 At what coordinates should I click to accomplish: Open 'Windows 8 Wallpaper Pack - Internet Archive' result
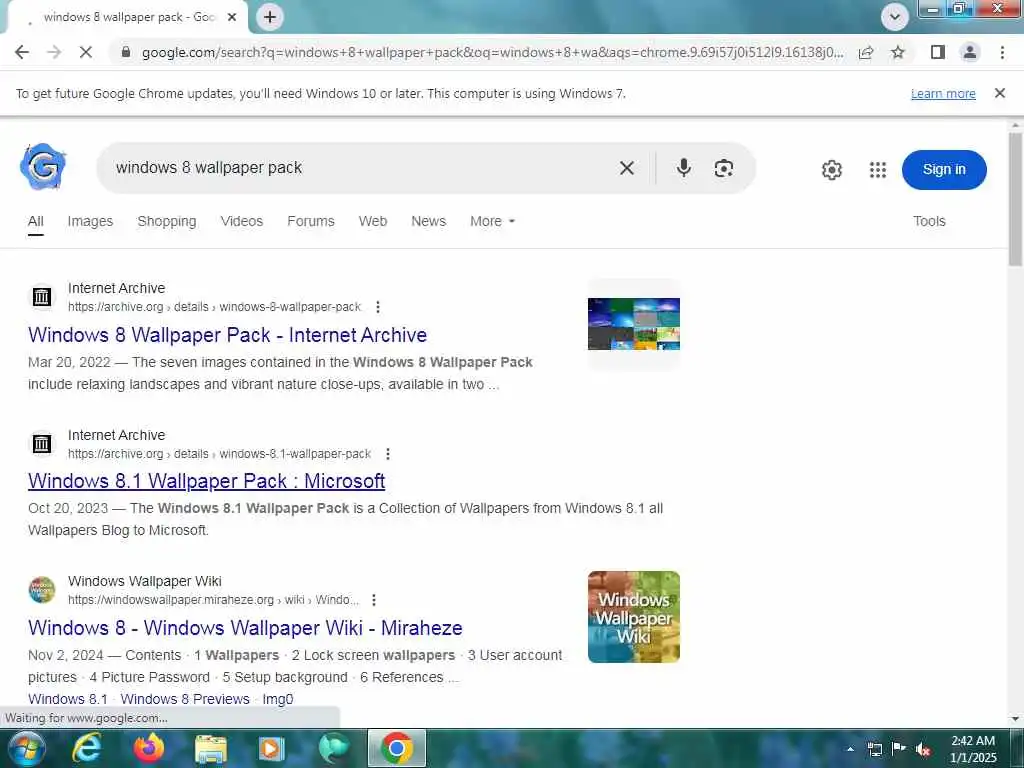[x=227, y=335]
